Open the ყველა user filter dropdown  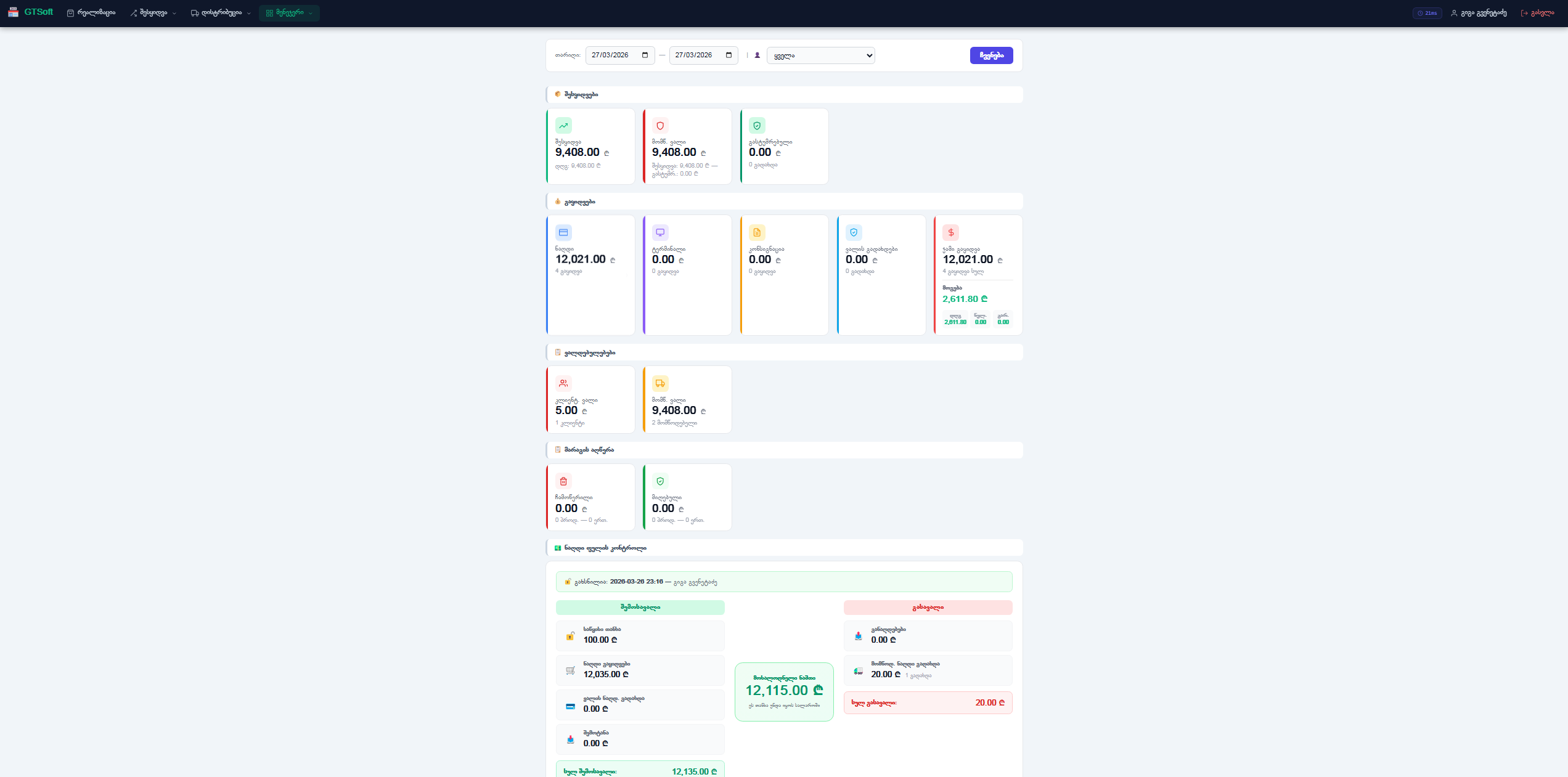point(820,55)
